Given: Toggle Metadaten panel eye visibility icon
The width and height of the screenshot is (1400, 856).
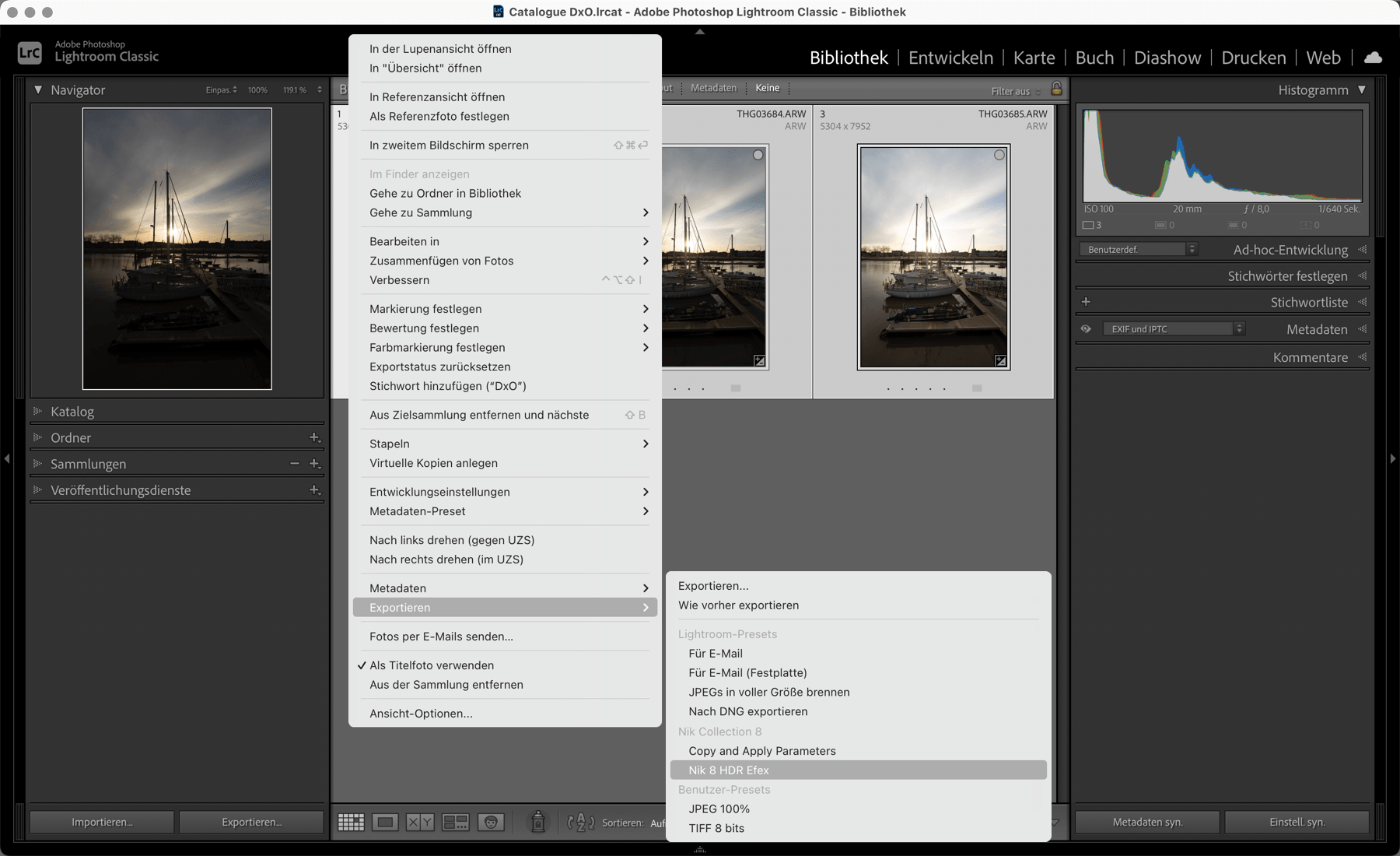Looking at the screenshot, I should click(1086, 329).
